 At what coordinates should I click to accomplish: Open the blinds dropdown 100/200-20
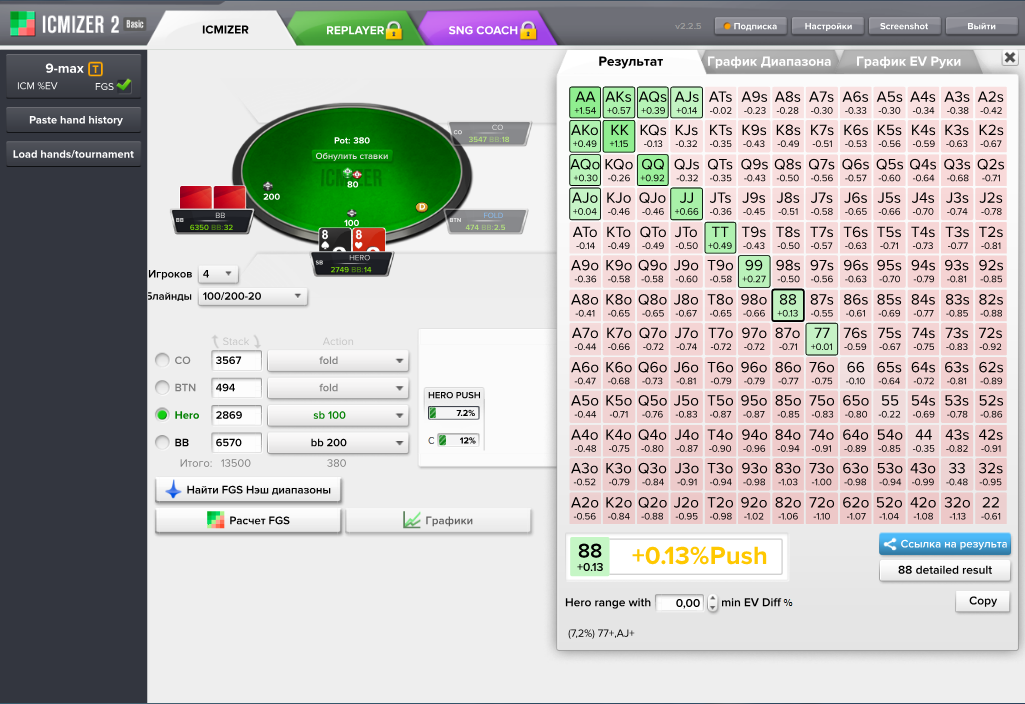tap(252, 296)
